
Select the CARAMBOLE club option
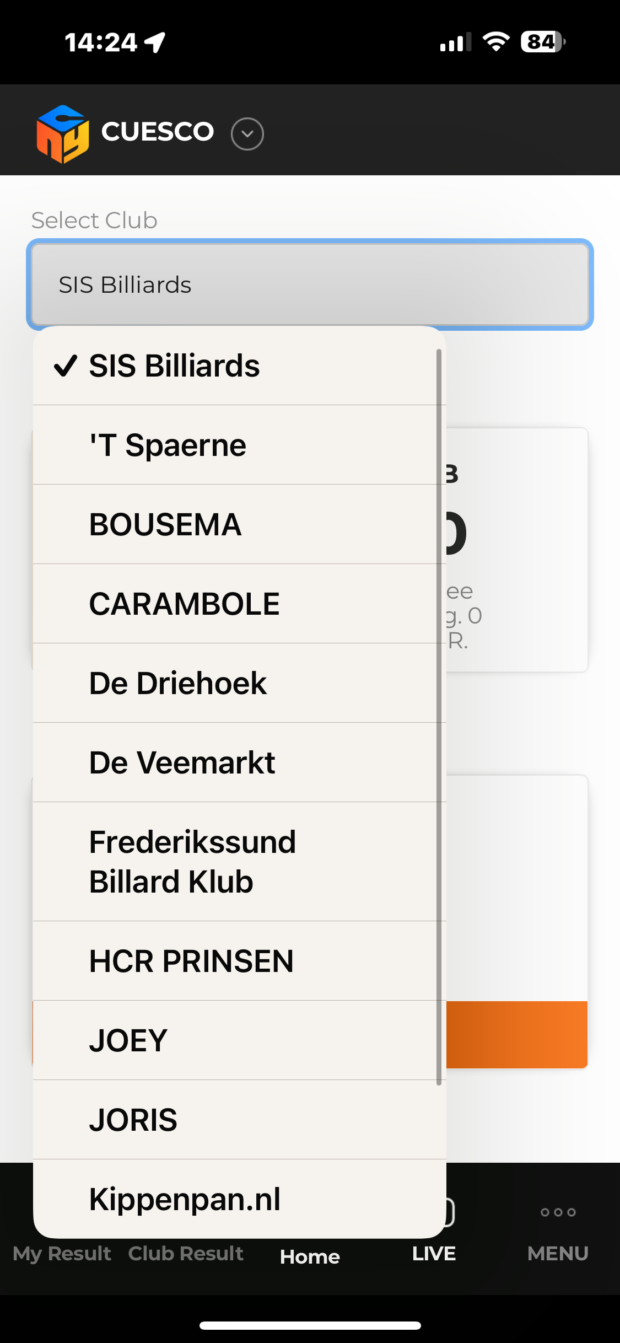click(x=239, y=603)
